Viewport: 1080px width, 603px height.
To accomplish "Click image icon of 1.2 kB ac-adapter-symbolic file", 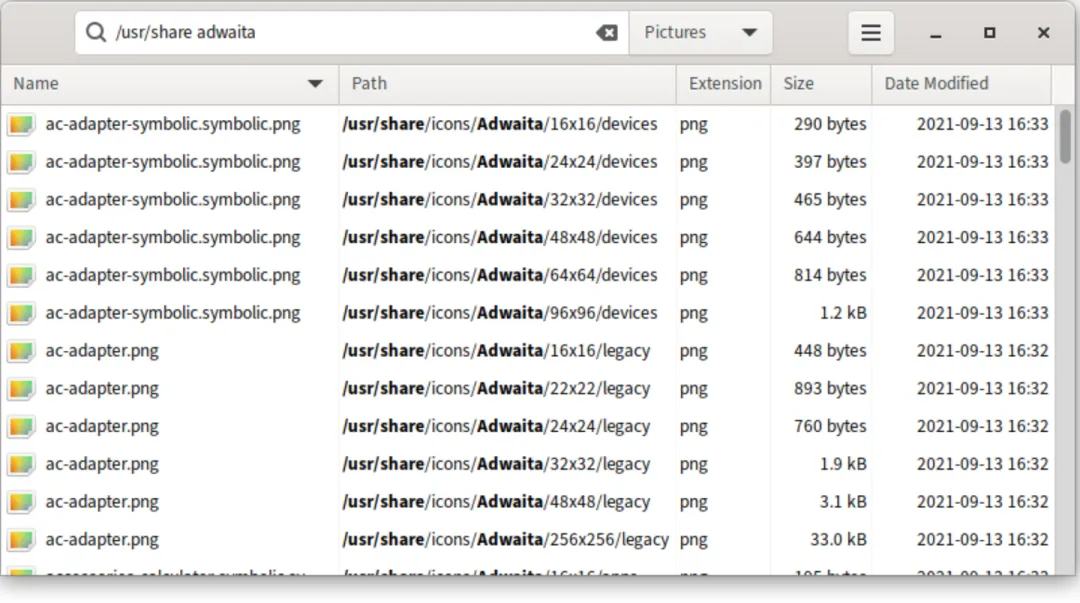I will 21,313.
